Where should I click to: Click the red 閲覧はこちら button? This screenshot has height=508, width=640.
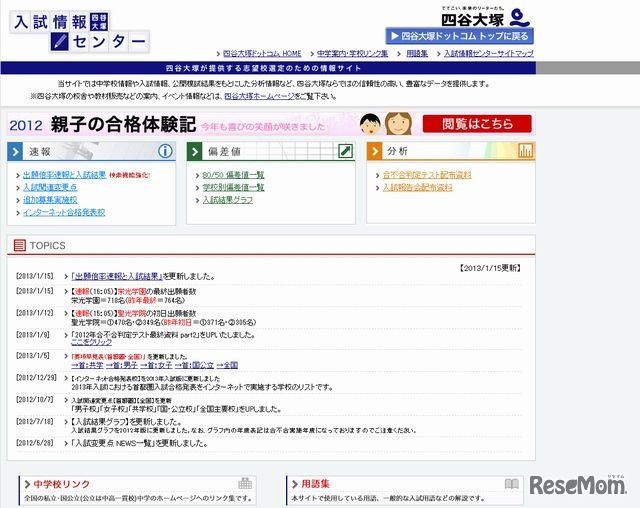tap(477, 124)
